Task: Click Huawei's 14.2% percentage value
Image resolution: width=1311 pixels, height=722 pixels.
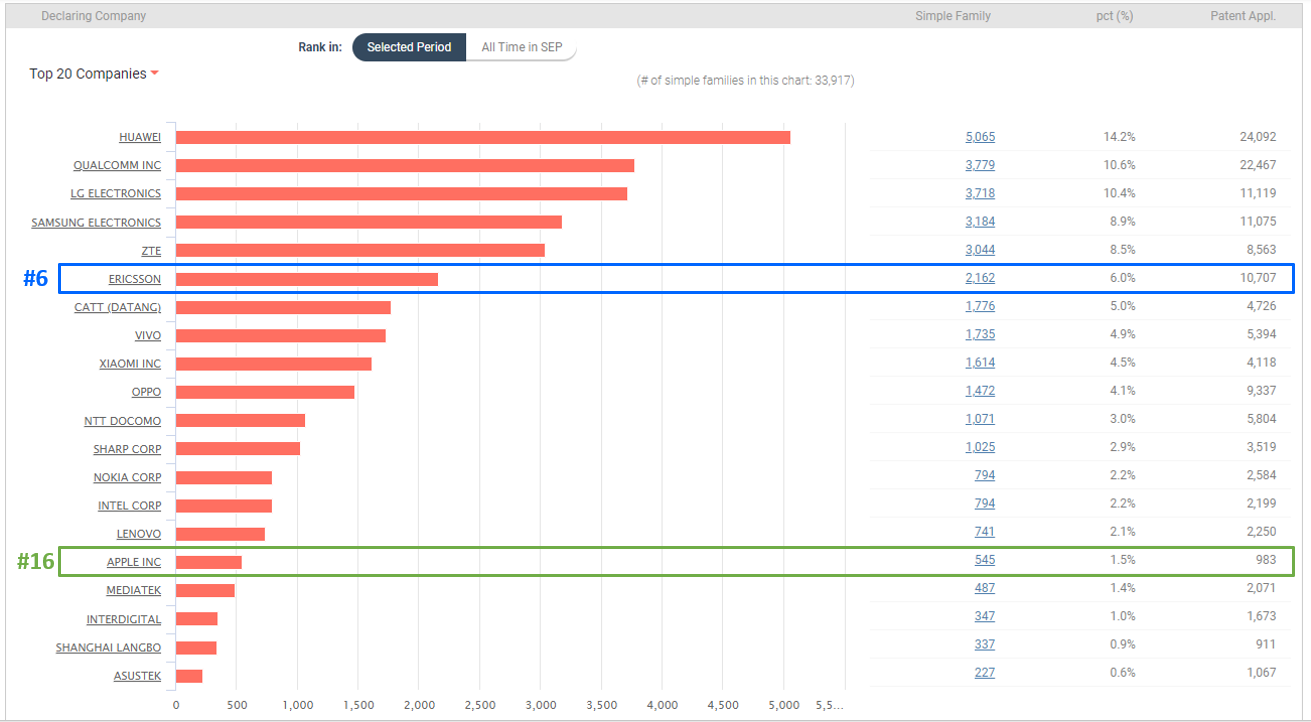Action: click(1120, 137)
